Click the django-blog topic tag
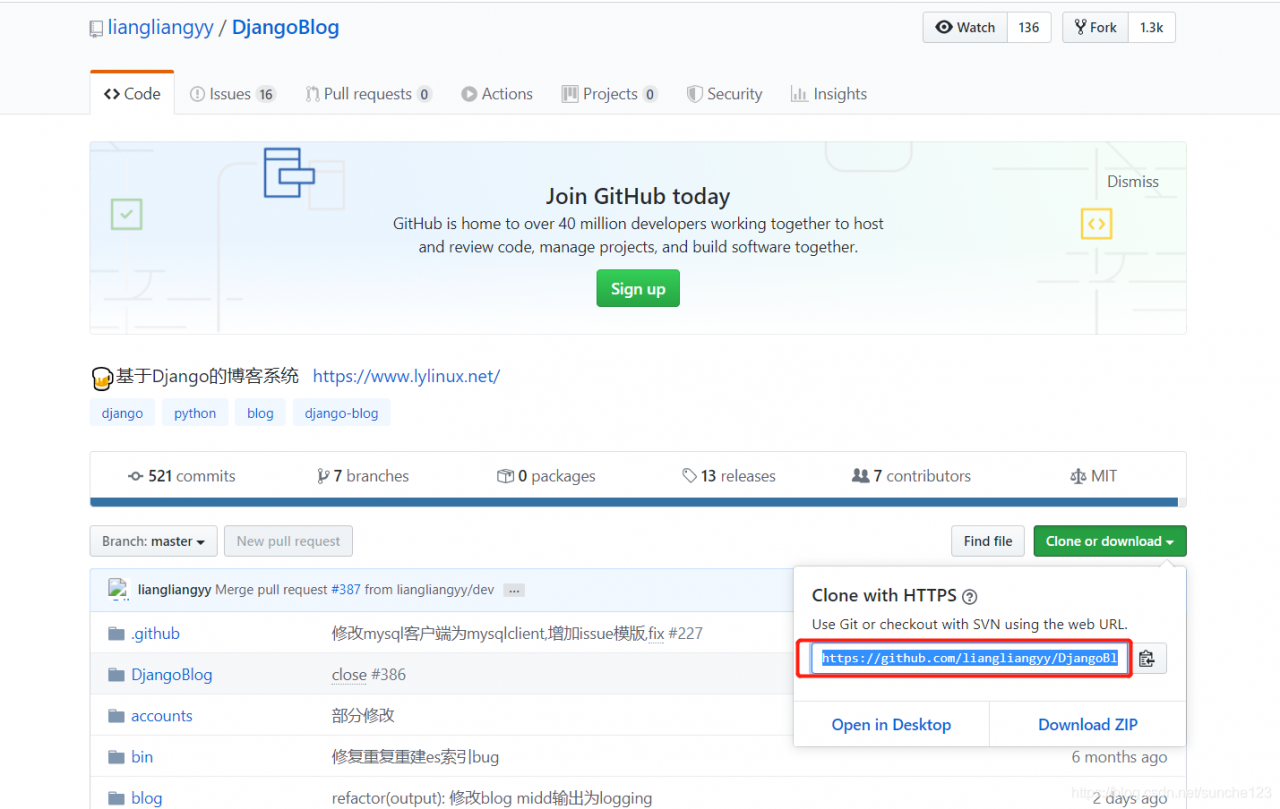This screenshot has width=1280, height=809. [x=342, y=413]
